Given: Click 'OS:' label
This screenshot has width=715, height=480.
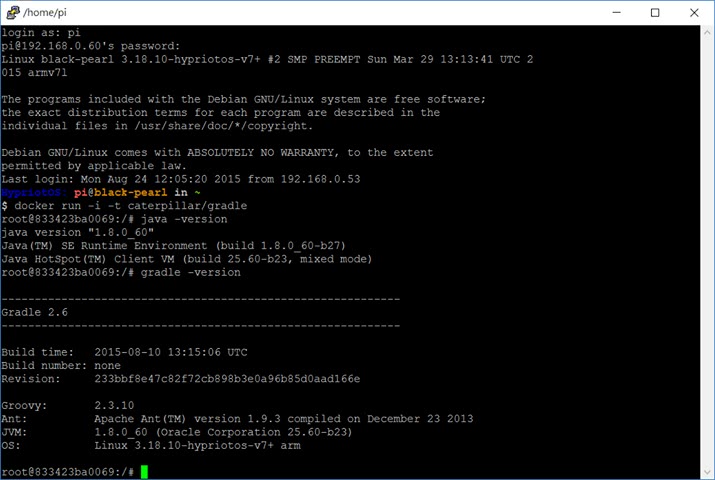Looking at the screenshot, I should coord(11,445).
